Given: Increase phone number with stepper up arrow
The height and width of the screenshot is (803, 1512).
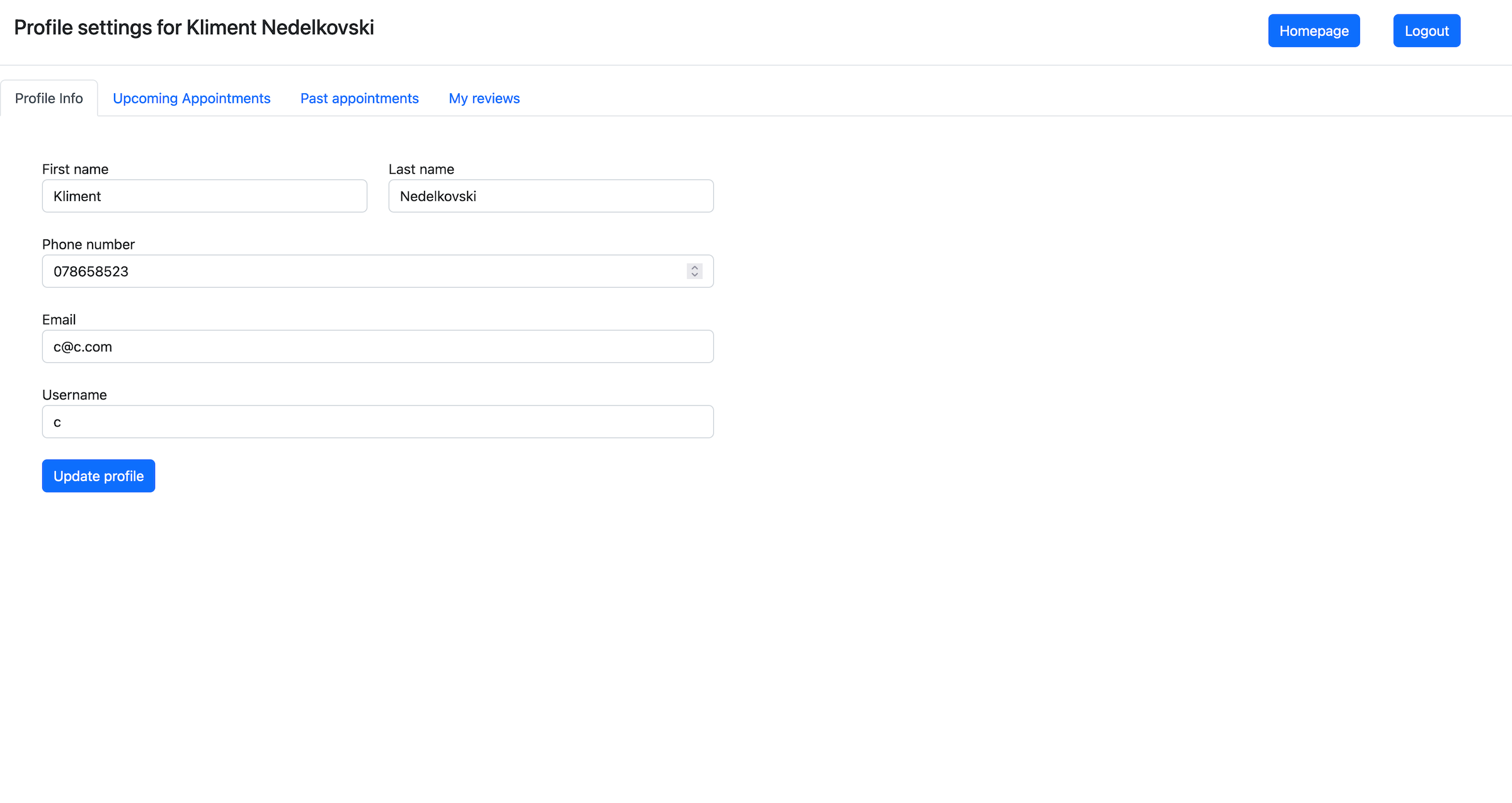Looking at the screenshot, I should pos(694,267).
